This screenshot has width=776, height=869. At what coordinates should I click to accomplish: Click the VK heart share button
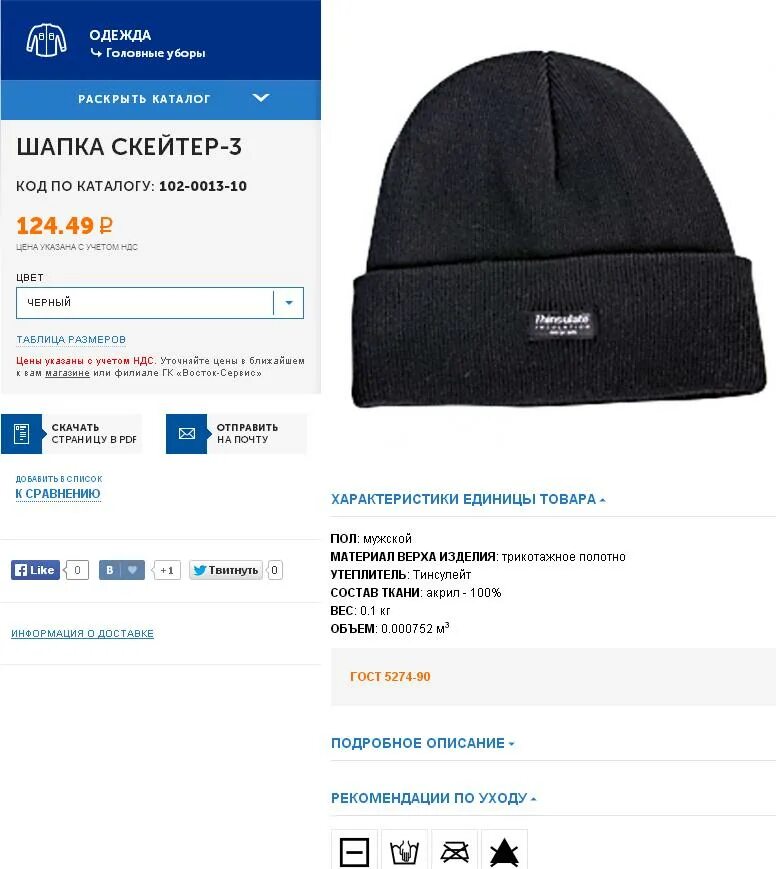(122, 570)
